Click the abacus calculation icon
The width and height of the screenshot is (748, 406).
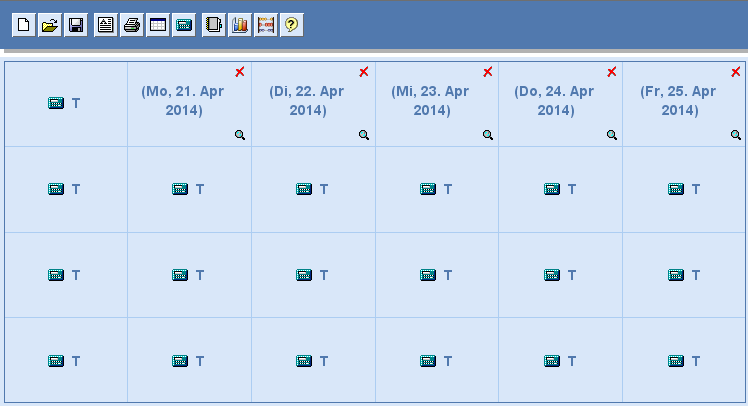tap(266, 25)
